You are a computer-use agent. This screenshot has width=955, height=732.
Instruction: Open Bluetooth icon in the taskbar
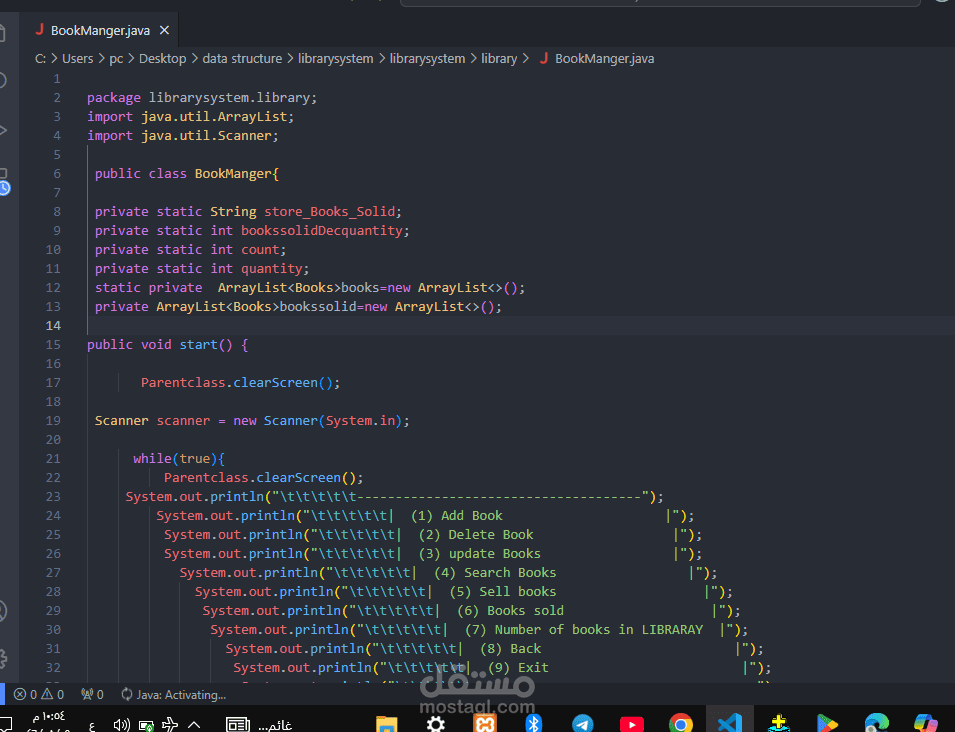coord(534,723)
